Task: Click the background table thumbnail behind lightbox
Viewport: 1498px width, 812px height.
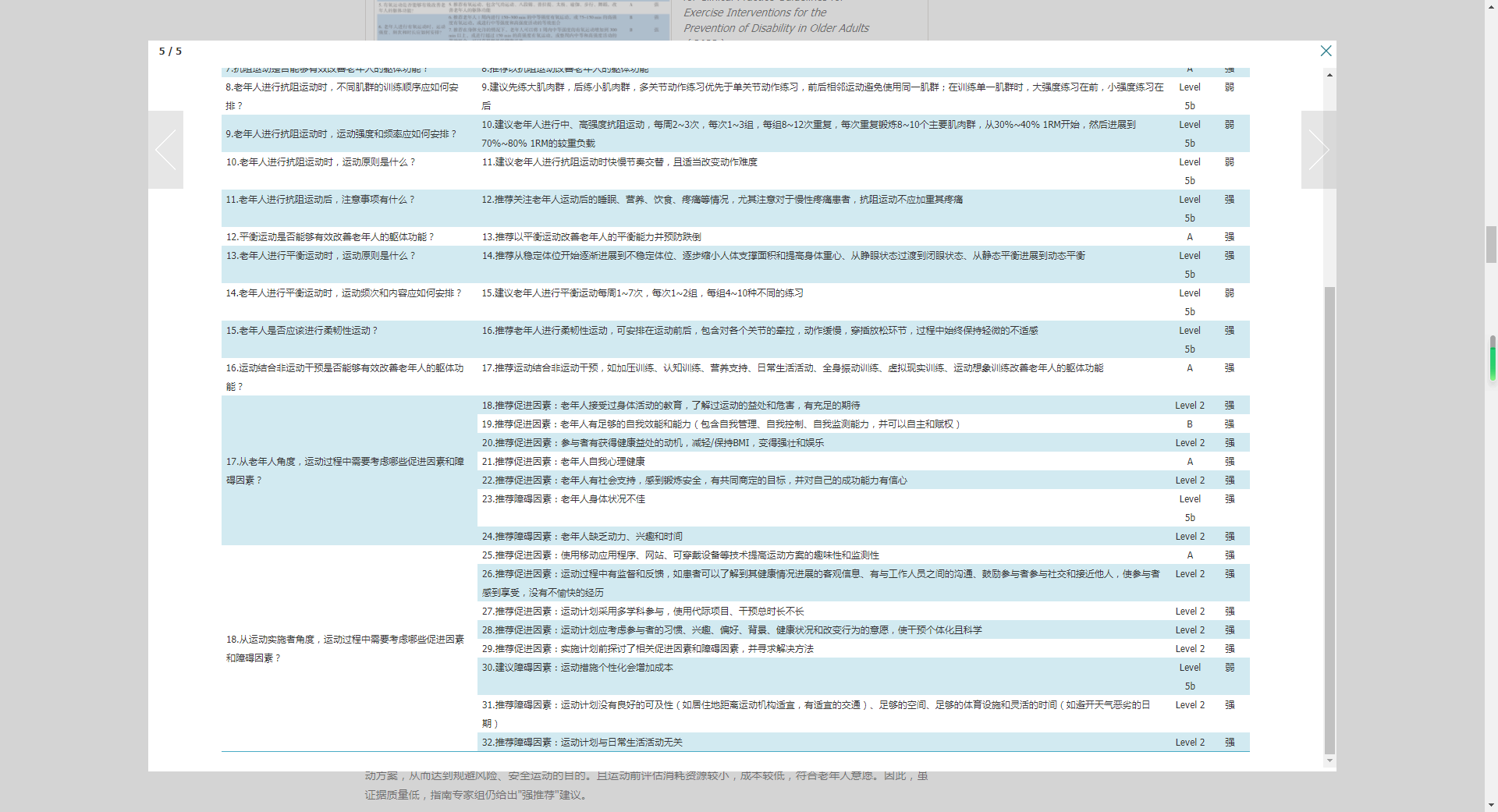Action: tap(522, 20)
